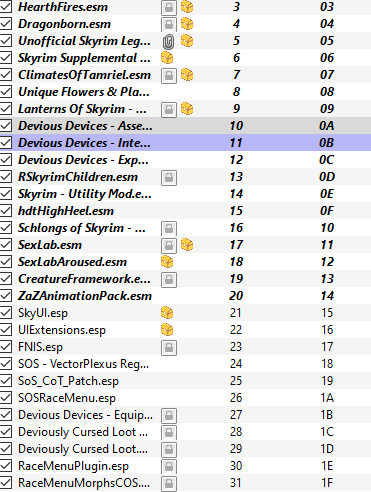Toggle the SoS_CoT_Patch.esp checkbox
The image size is (371, 492).
click(6, 381)
